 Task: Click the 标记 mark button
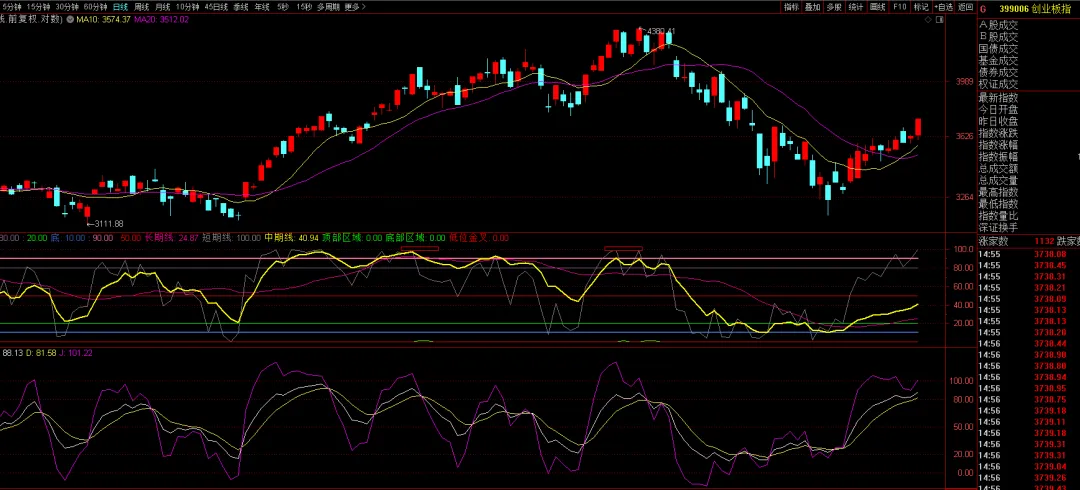[x=920, y=7]
